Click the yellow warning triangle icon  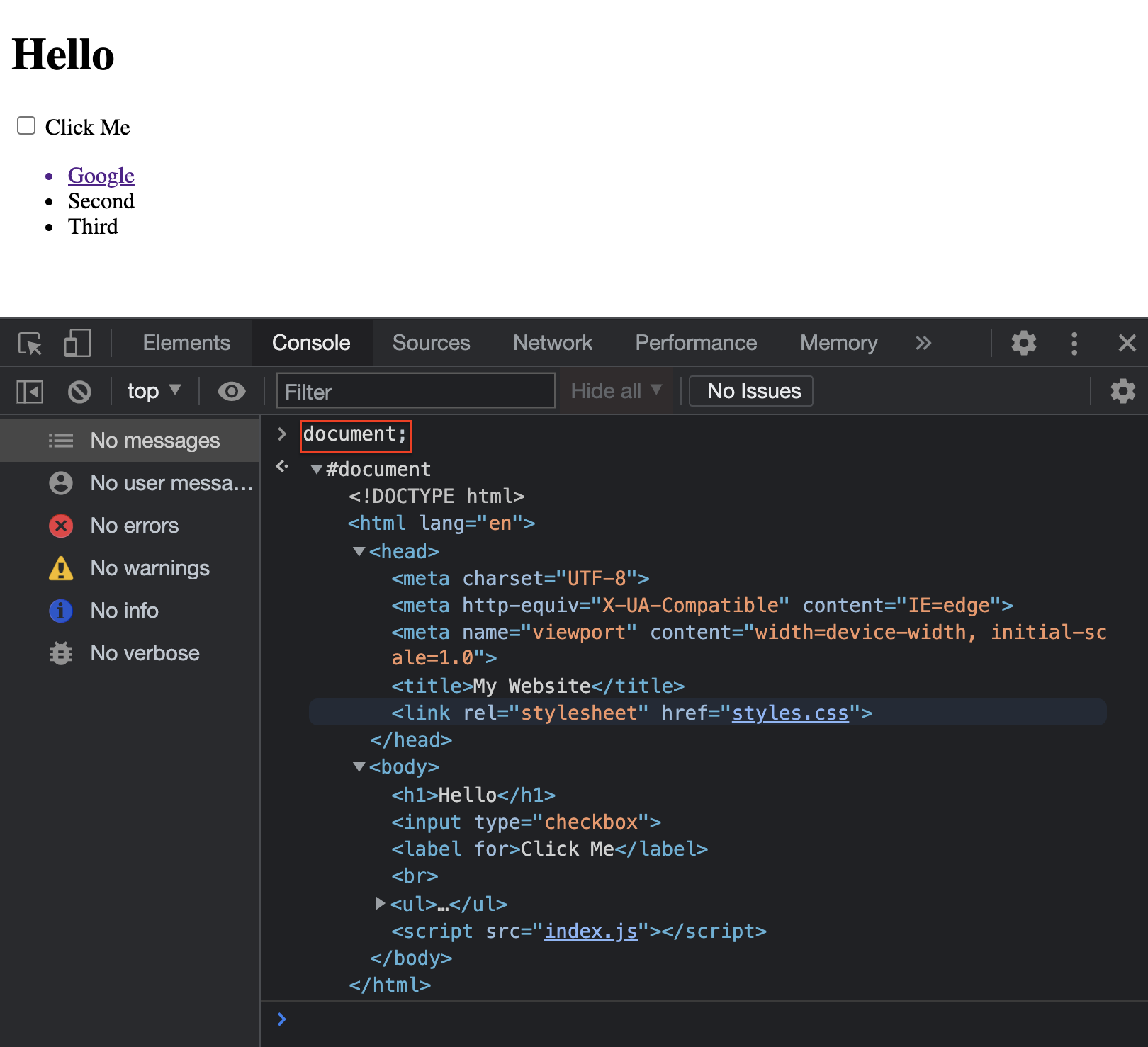(x=61, y=568)
